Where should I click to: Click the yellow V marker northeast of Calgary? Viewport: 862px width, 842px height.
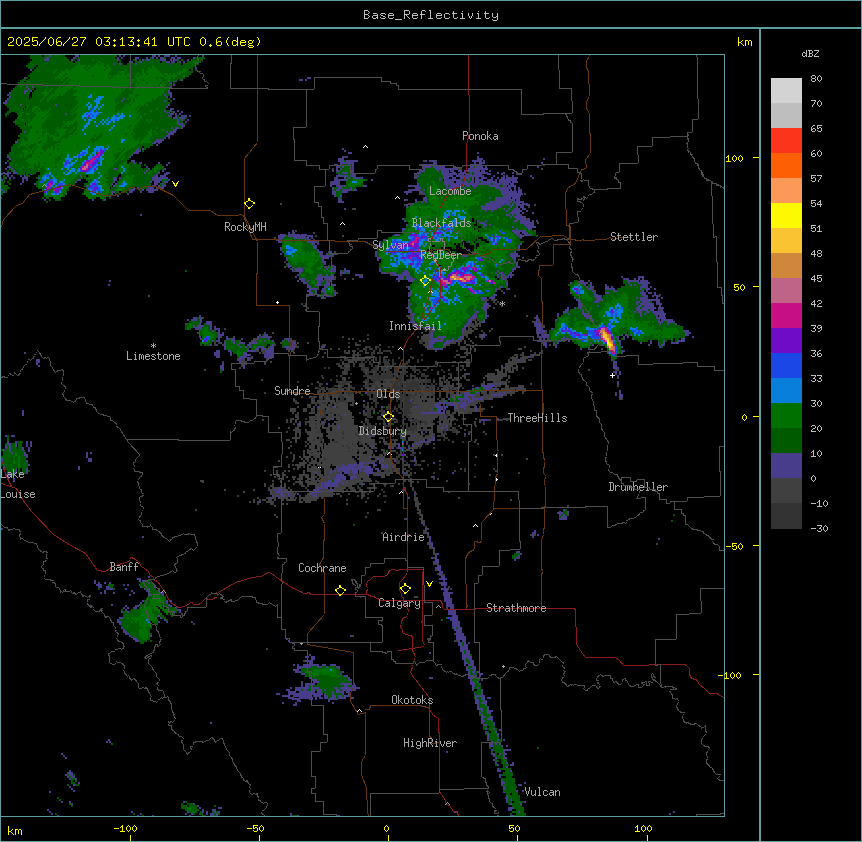pyautogui.click(x=429, y=584)
